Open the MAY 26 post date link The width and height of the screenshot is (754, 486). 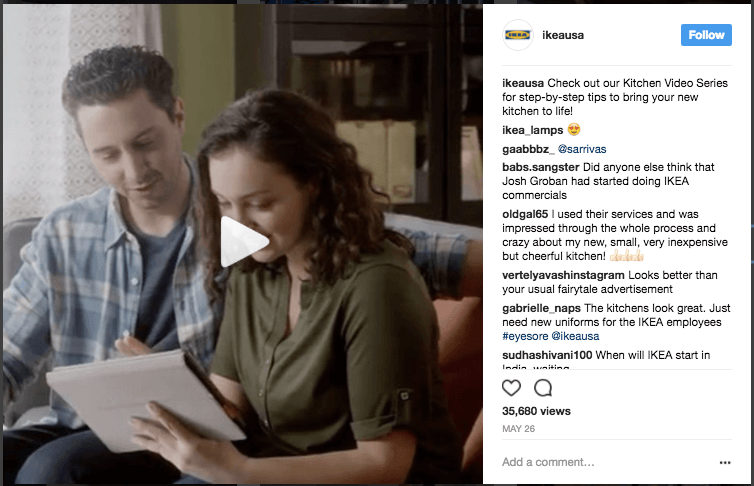click(518, 429)
